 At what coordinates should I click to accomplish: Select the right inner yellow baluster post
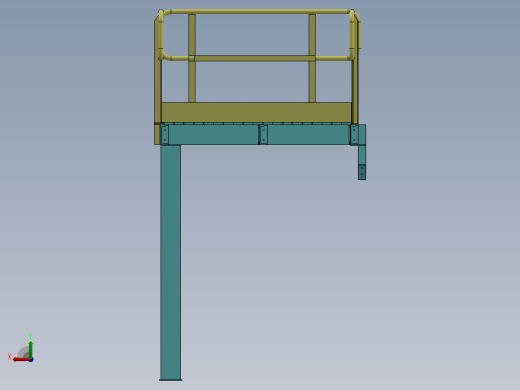(x=312, y=58)
